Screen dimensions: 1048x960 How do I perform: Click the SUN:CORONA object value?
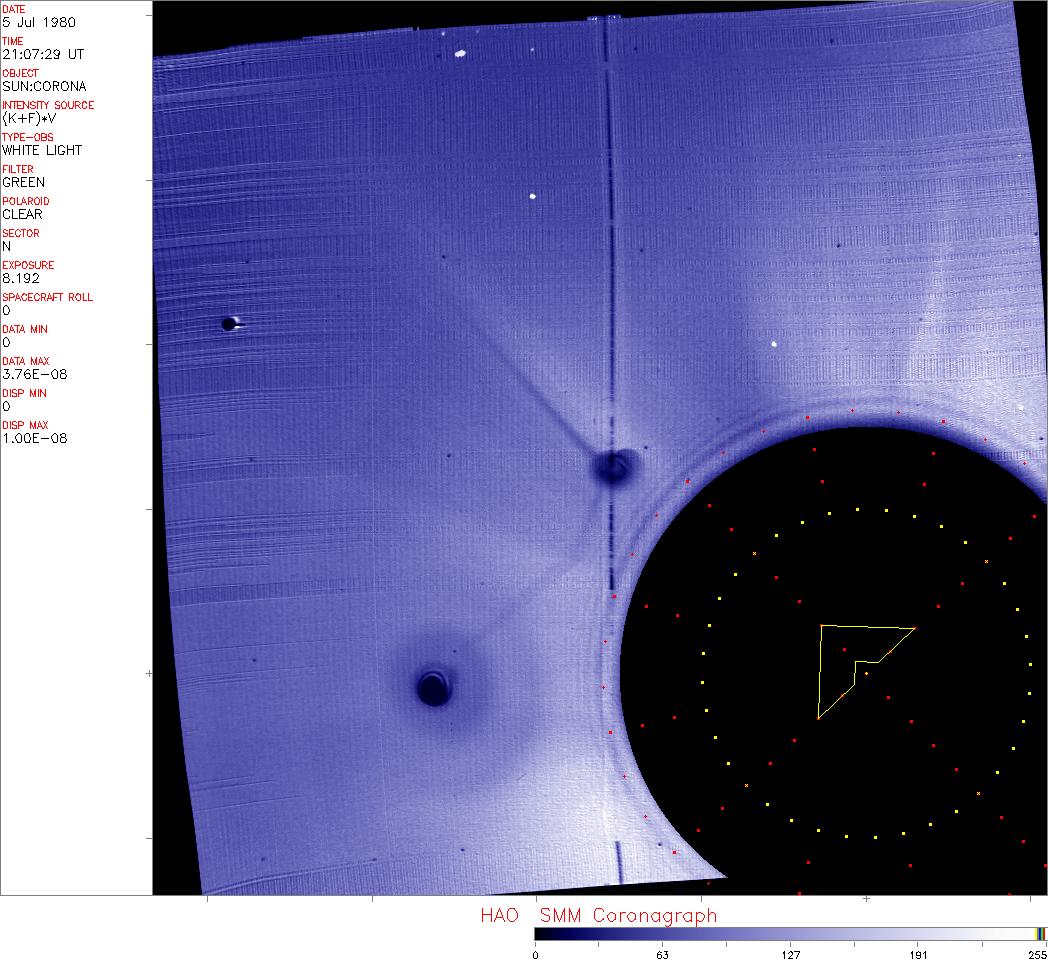[x=44, y=86]
